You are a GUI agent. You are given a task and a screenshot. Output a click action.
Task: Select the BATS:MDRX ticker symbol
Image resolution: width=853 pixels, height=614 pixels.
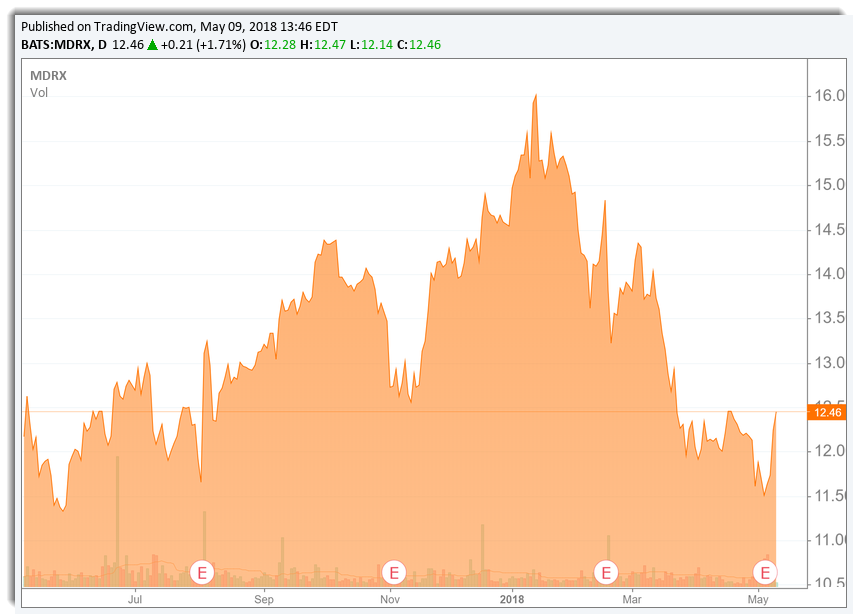click(x=55, y=44)
